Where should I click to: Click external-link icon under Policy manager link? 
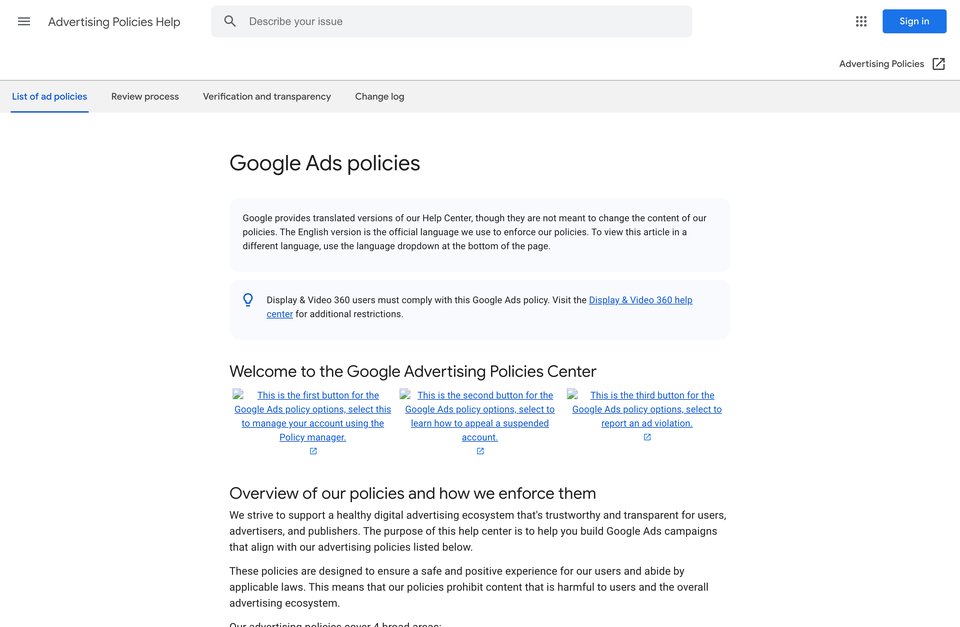pos(313,451)
